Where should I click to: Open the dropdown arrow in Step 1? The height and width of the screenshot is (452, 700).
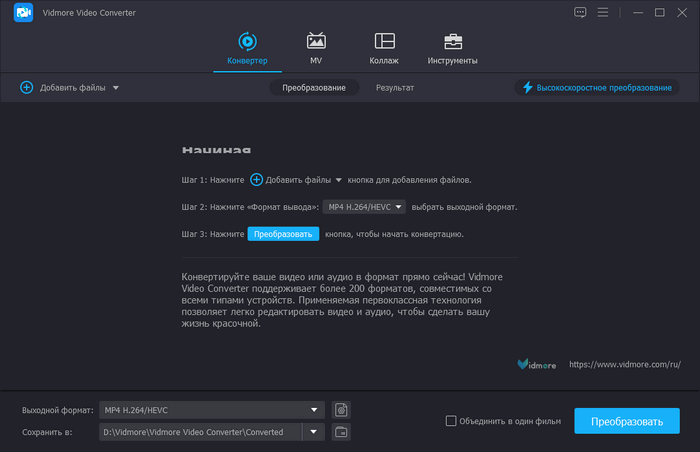pos(338,180)
